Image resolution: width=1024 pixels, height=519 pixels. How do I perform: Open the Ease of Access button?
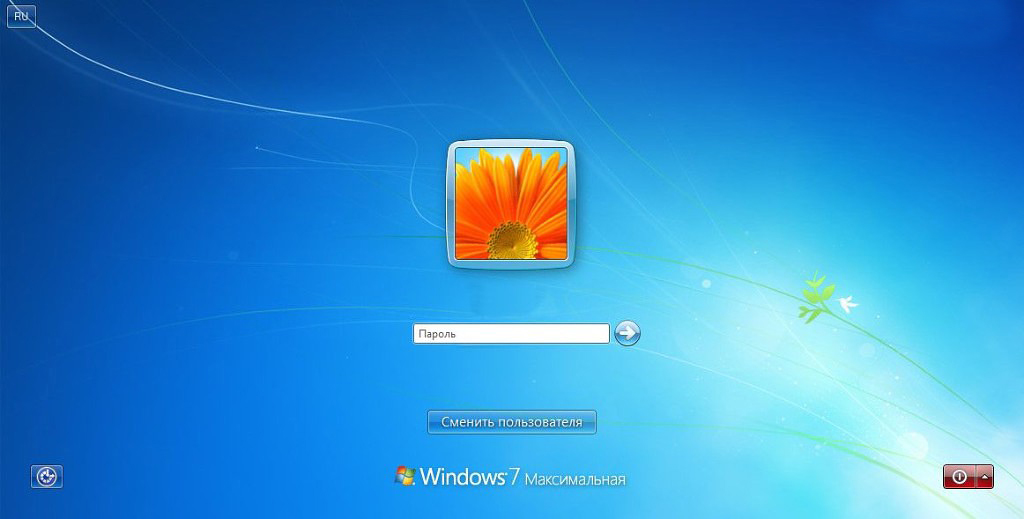47,477
